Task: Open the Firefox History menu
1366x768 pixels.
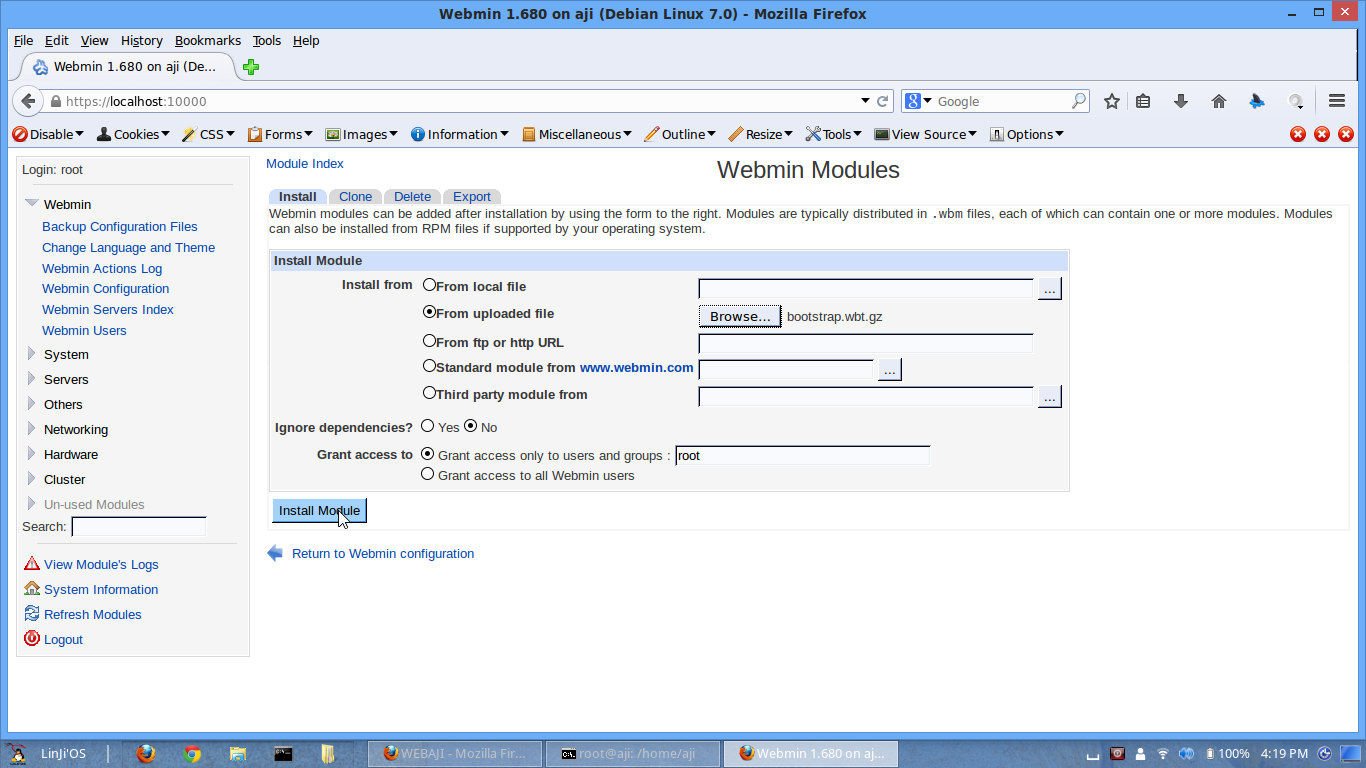Action: 141,41
